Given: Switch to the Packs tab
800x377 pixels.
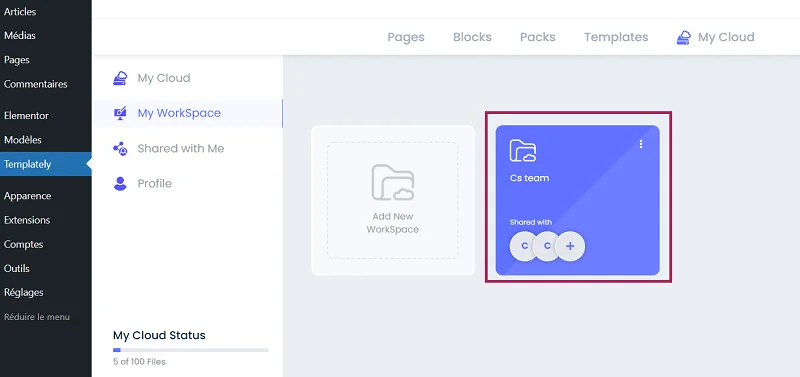Looking at the screenshot, I should [538, 37].
